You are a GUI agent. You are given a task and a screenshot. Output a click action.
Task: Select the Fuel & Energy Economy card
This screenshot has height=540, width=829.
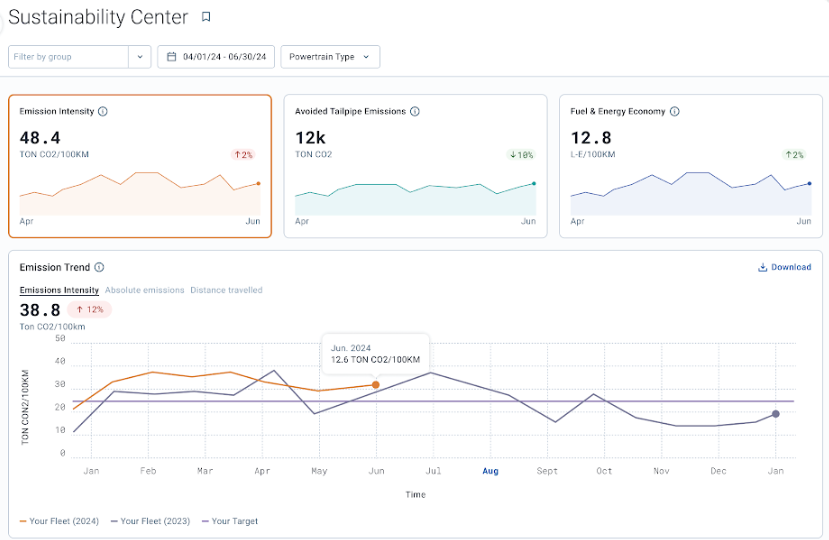pos(690,166)
